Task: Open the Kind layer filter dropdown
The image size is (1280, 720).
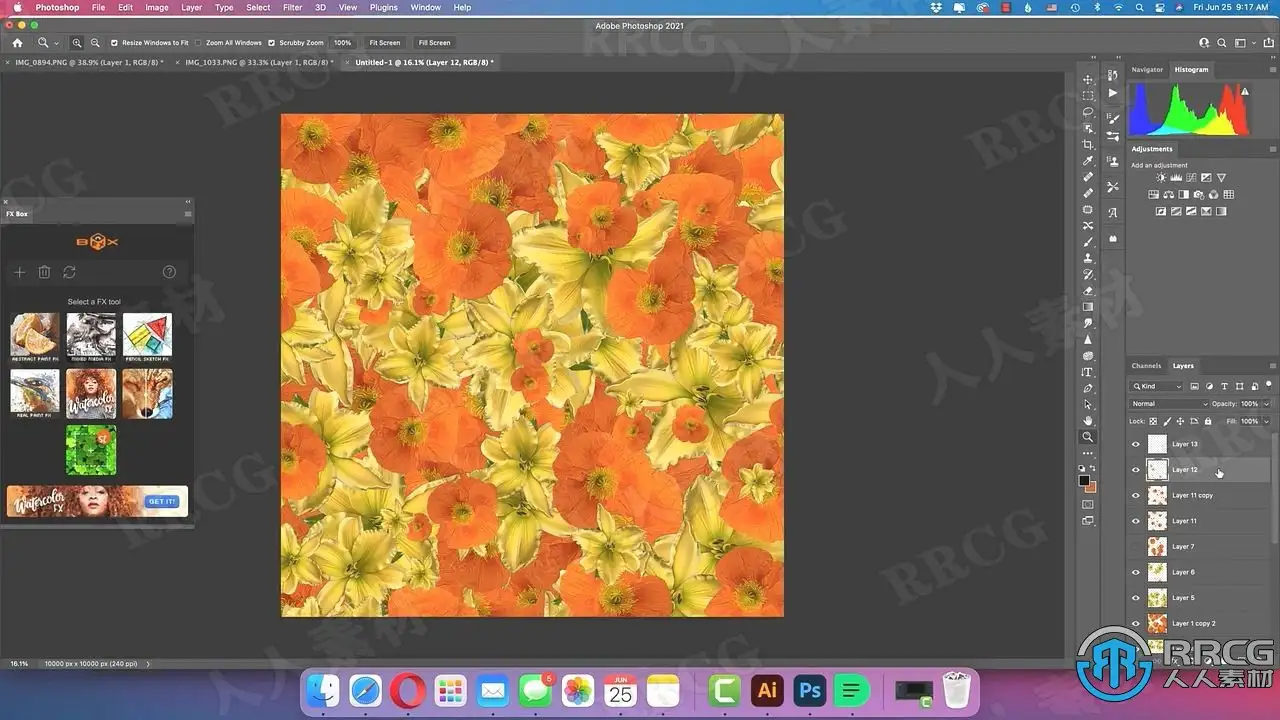Action: [x=1157, y=386]
